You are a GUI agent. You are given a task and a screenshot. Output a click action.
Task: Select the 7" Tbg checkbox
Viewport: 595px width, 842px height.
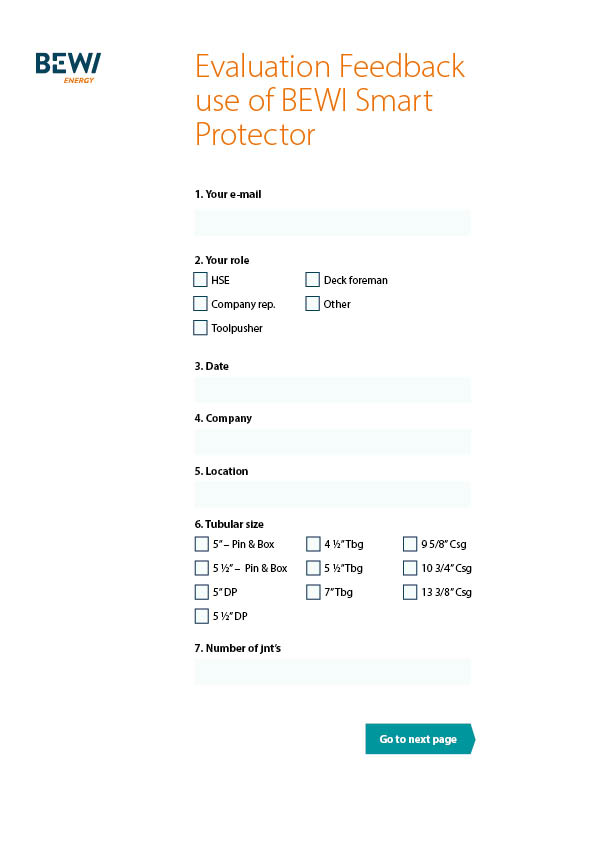pyautogui.click(x=314, y=592)
